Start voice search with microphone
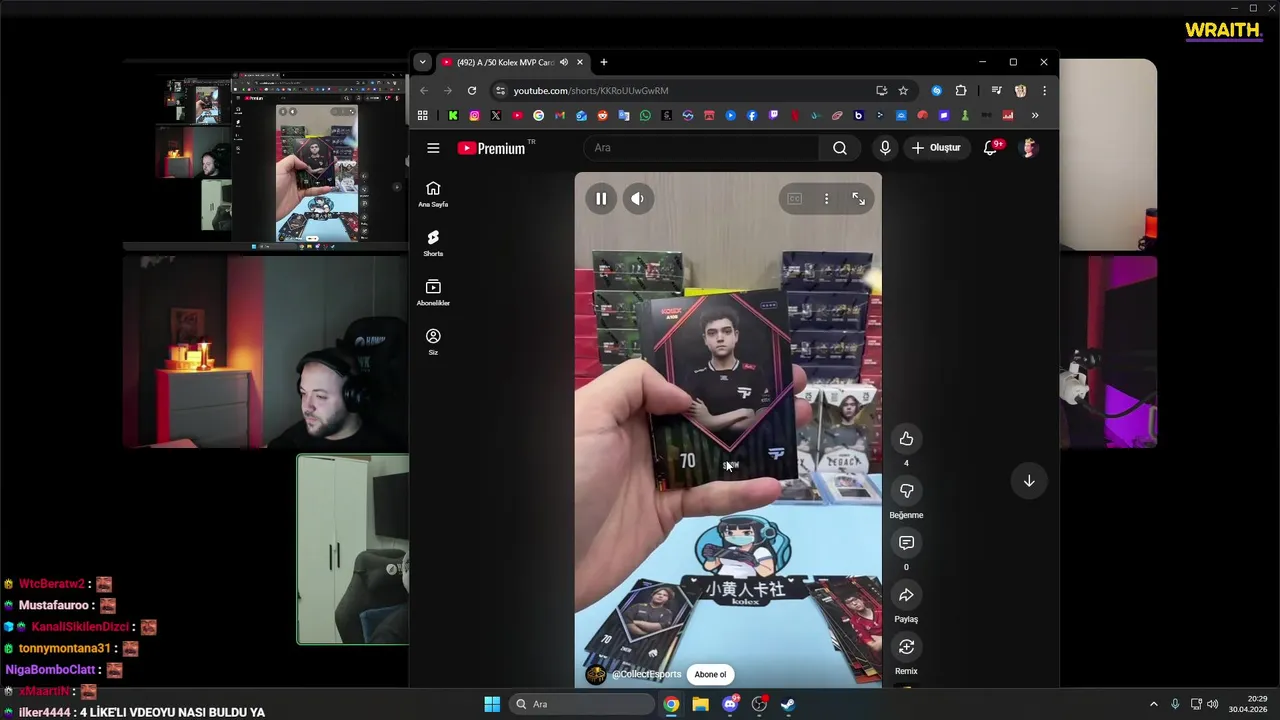 [x=885, y=148]
